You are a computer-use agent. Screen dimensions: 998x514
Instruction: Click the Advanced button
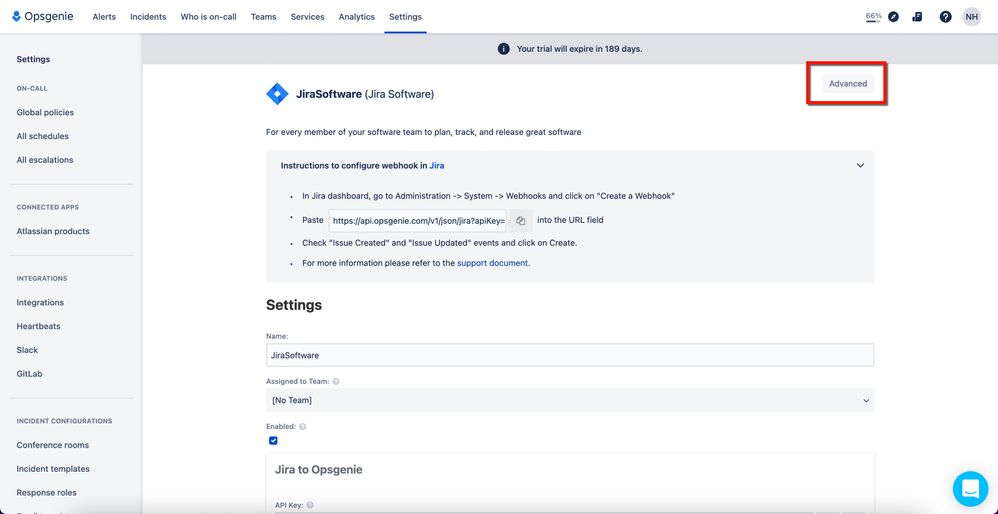tap(848, 83)
